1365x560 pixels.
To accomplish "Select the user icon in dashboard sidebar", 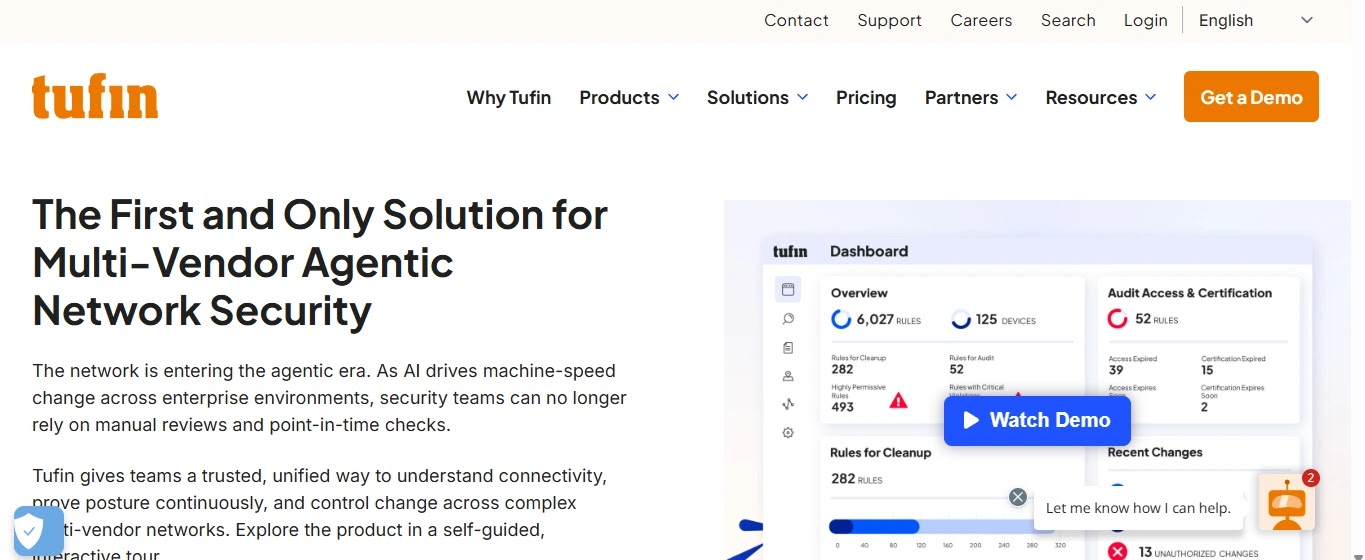I will tap(788, 376).
